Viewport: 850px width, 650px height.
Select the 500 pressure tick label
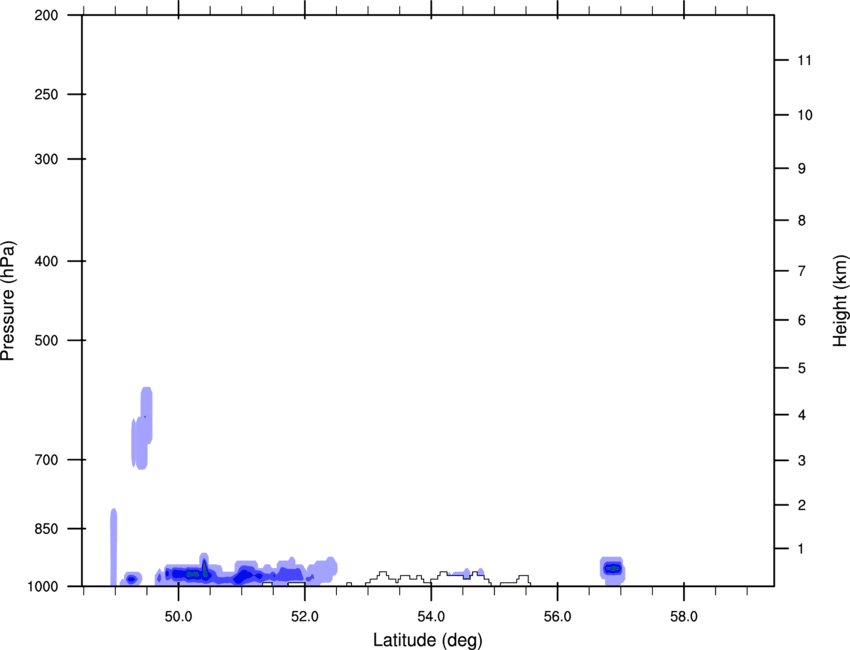pyautogui.click(x=47, y=340)
